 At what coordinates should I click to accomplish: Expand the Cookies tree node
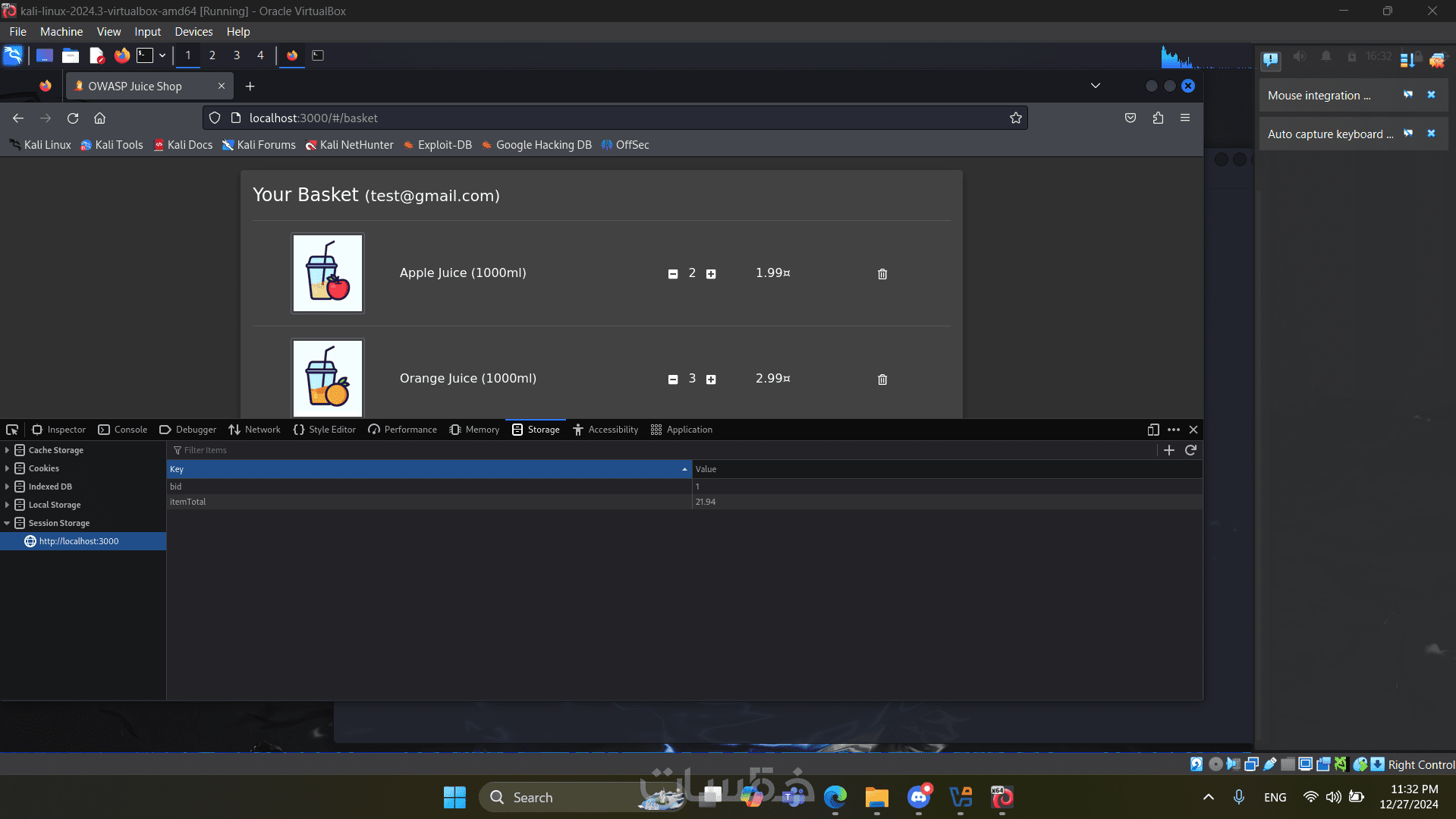point(7,468)
